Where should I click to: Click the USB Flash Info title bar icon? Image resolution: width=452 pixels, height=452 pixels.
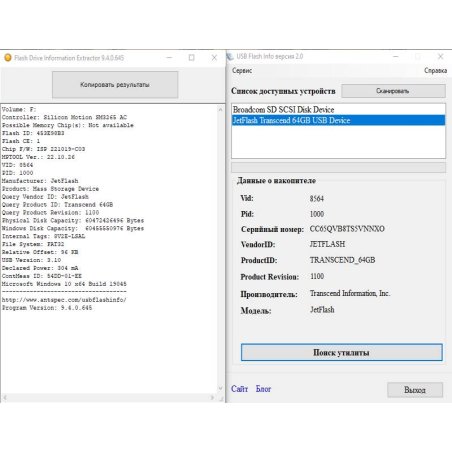(x=230, y=57)
